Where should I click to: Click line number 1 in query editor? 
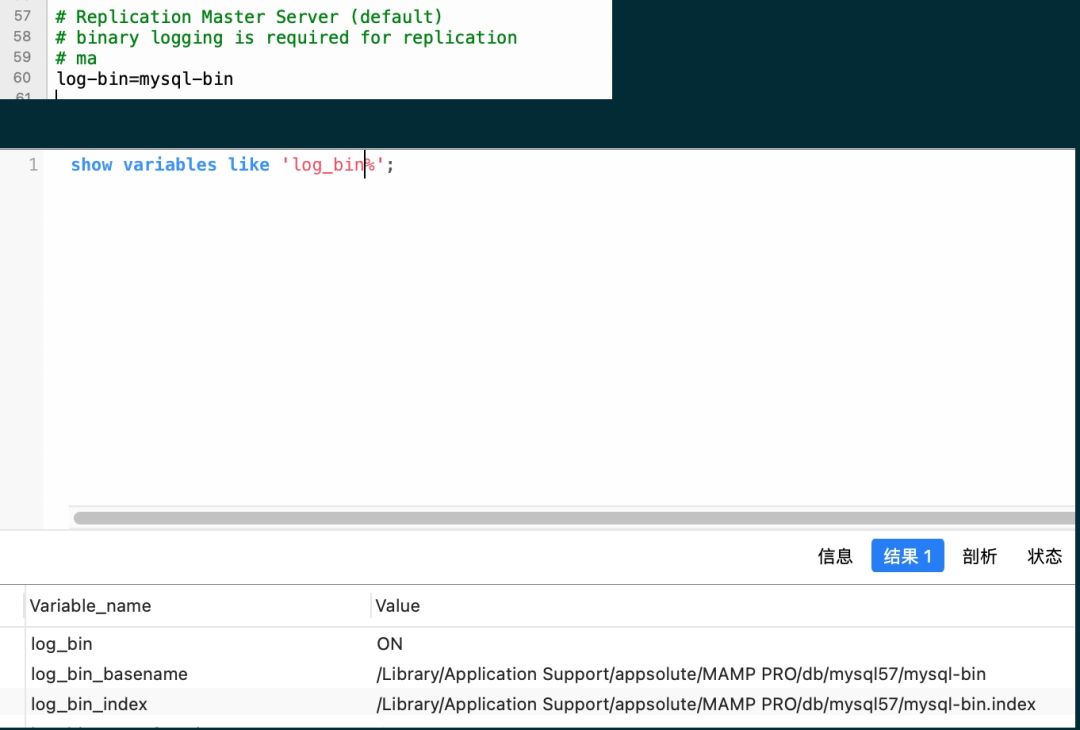tap(33, 165)
